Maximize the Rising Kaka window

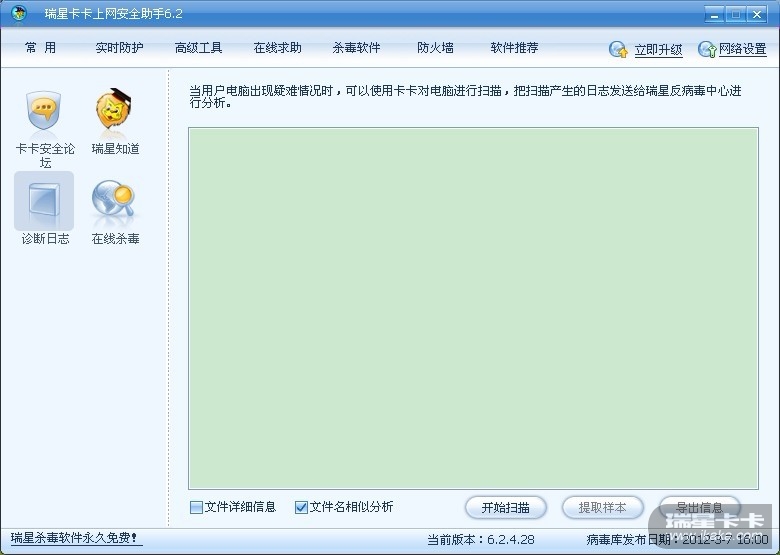[736, 14]
